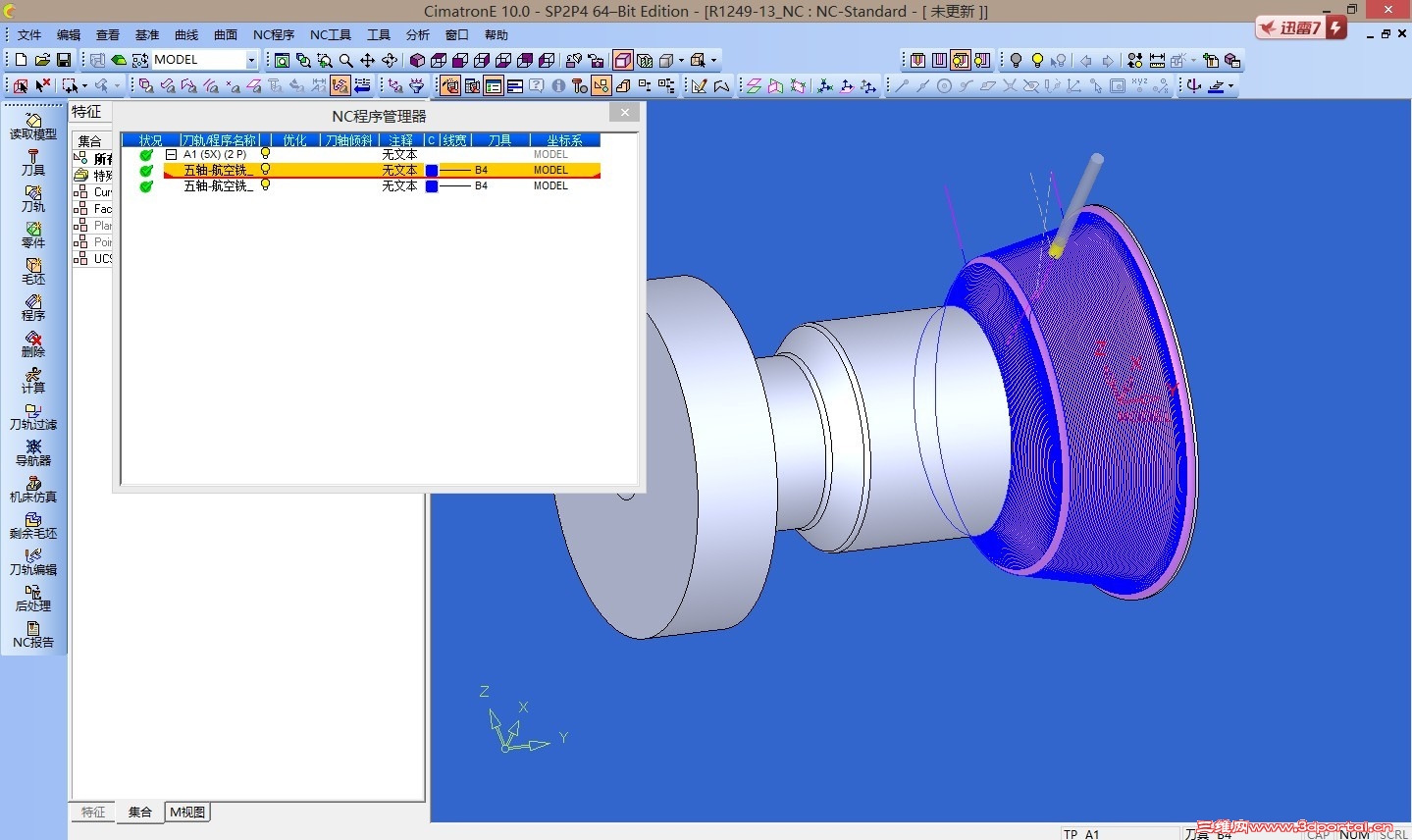Open the 文件 File menu
Screen dimensions: 1412x840
pyautogui.click(x=29, y=34)
